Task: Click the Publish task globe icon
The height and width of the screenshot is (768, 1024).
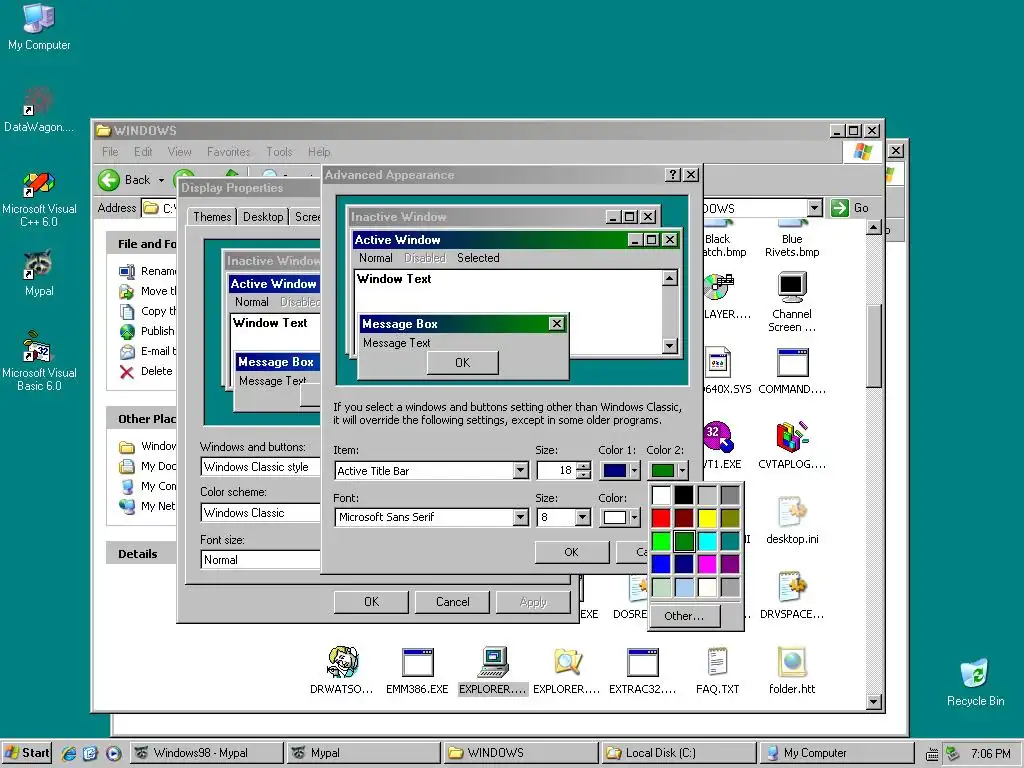Action: click(x=127, y=331)
